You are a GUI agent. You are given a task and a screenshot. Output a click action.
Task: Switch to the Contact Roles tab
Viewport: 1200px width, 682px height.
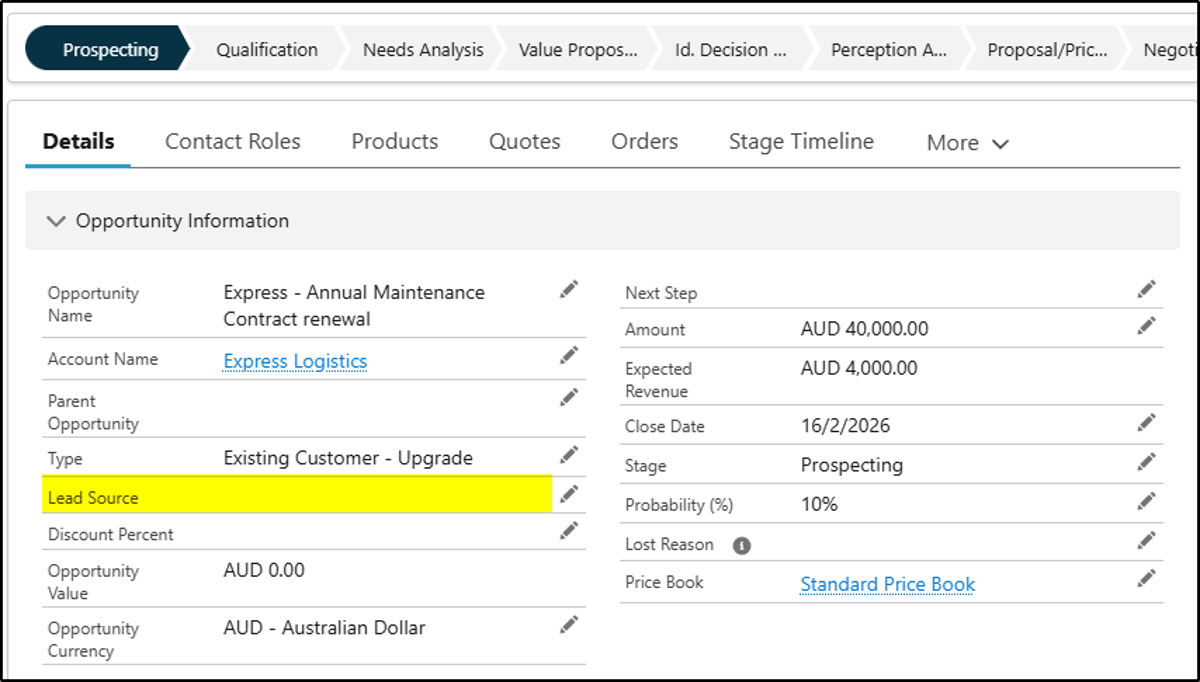pos(232,142)
